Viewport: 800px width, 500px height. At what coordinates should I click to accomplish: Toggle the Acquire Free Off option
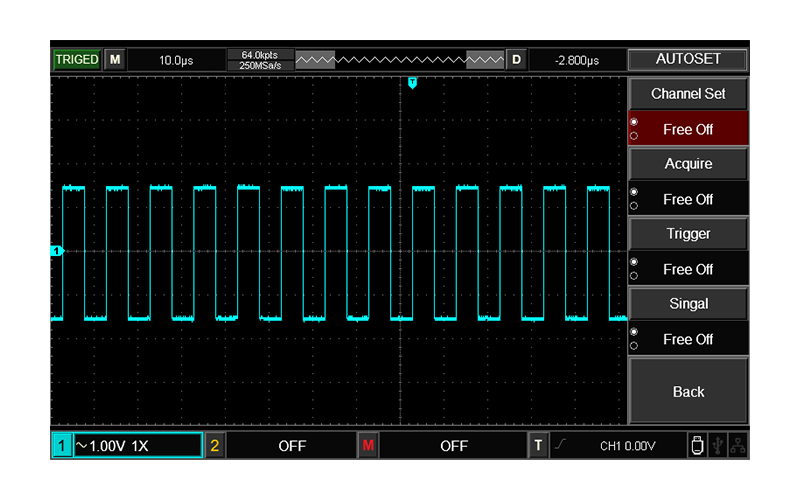[x=688, y=199]
